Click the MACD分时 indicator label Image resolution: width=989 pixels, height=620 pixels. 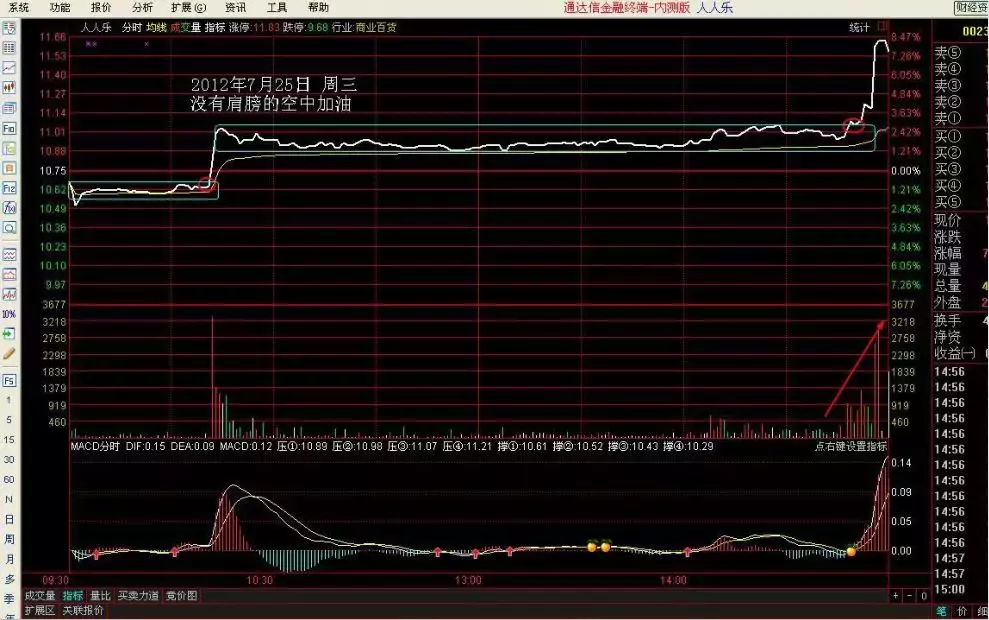click(x=95, y=446)
